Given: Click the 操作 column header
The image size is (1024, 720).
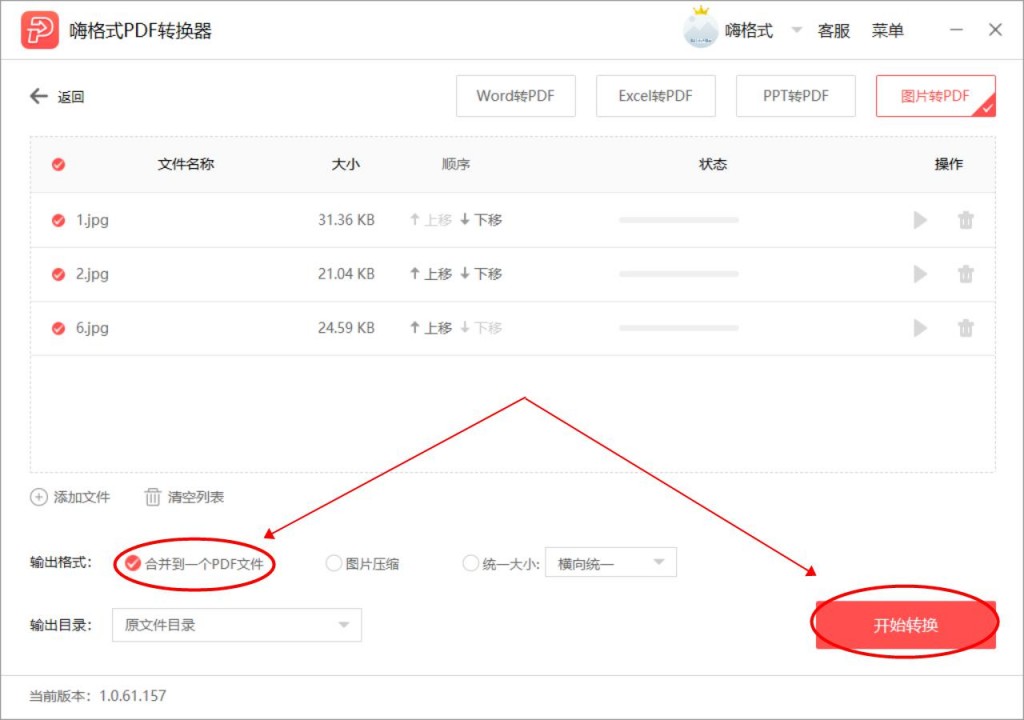Looking at the screenshot, I should tap(948, 164).
